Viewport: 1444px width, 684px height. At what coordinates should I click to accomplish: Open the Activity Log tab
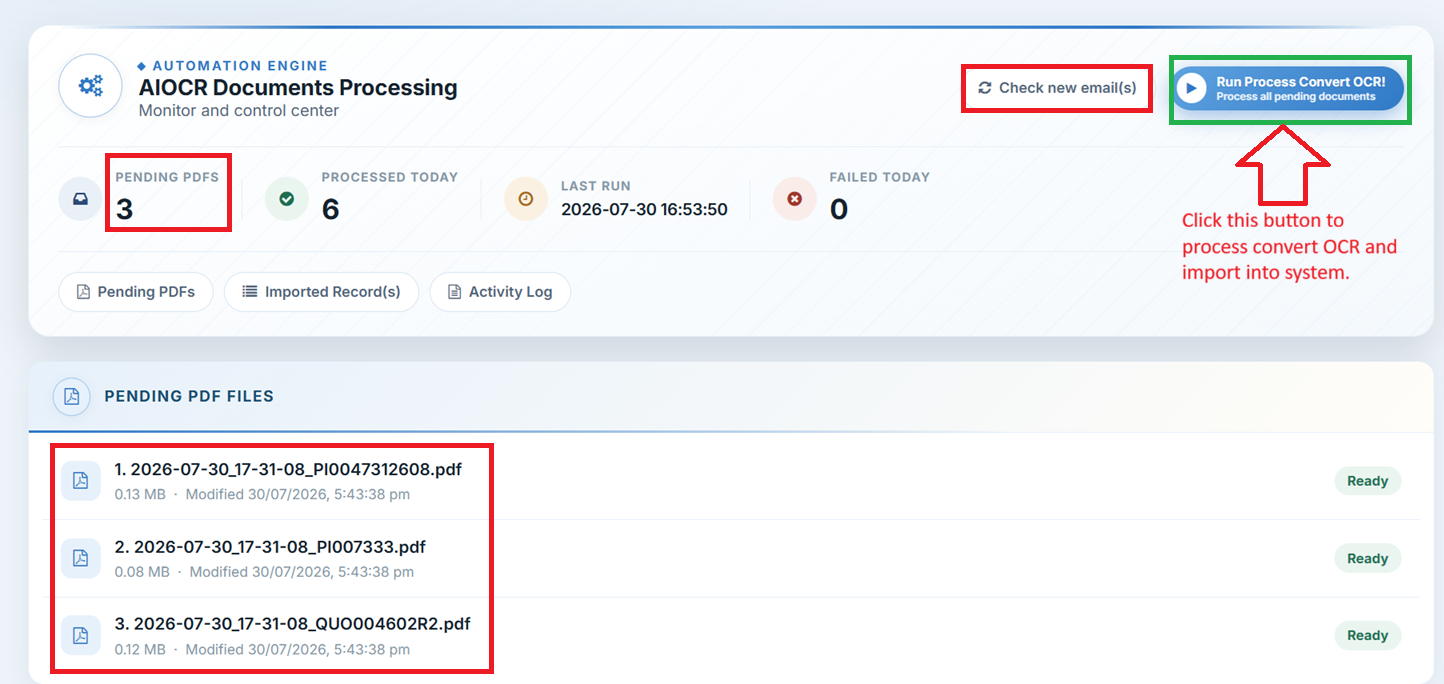pyautogui.click(x=500, y=292)
